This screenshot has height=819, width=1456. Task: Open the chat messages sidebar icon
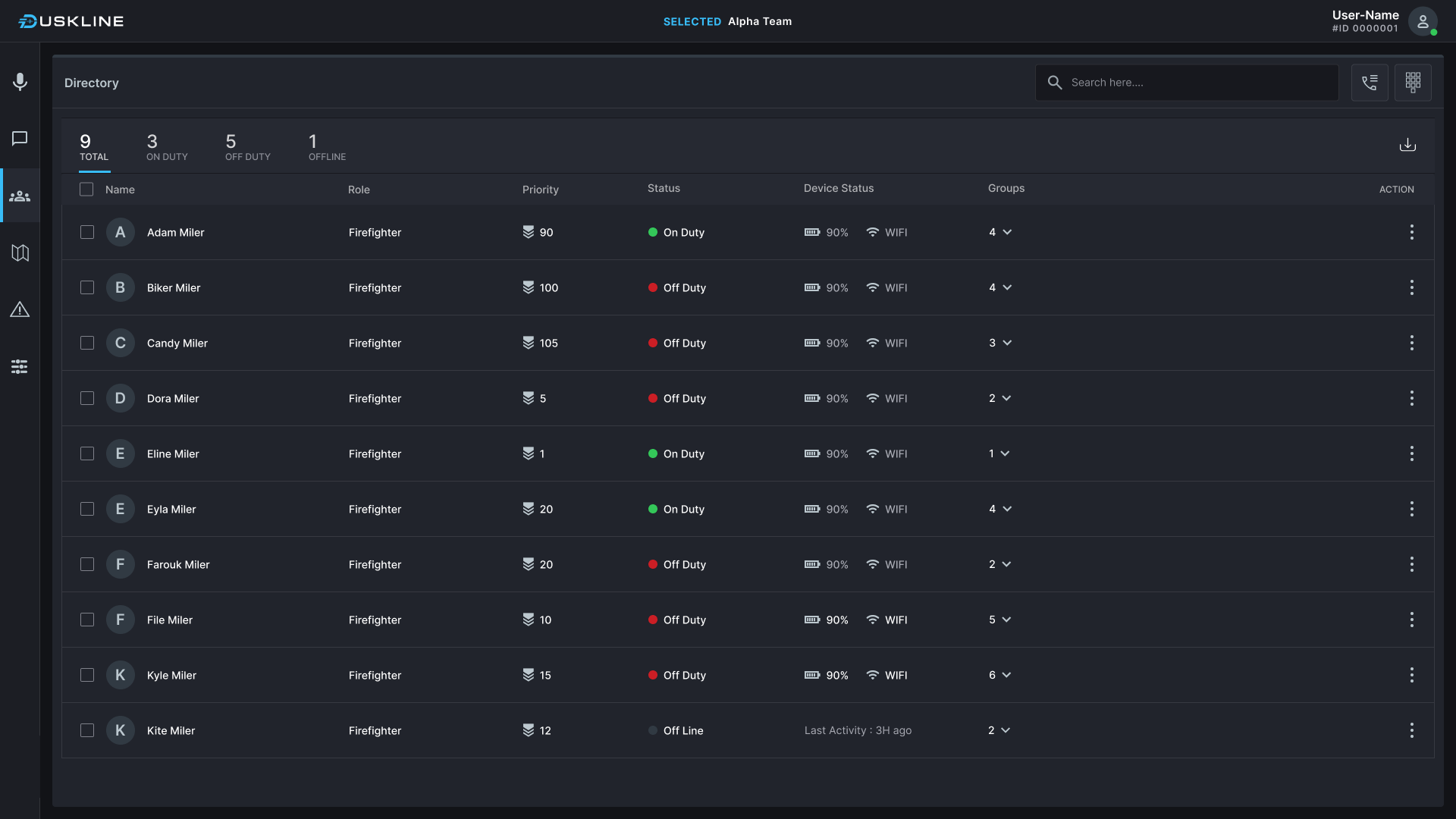[20, 138]
